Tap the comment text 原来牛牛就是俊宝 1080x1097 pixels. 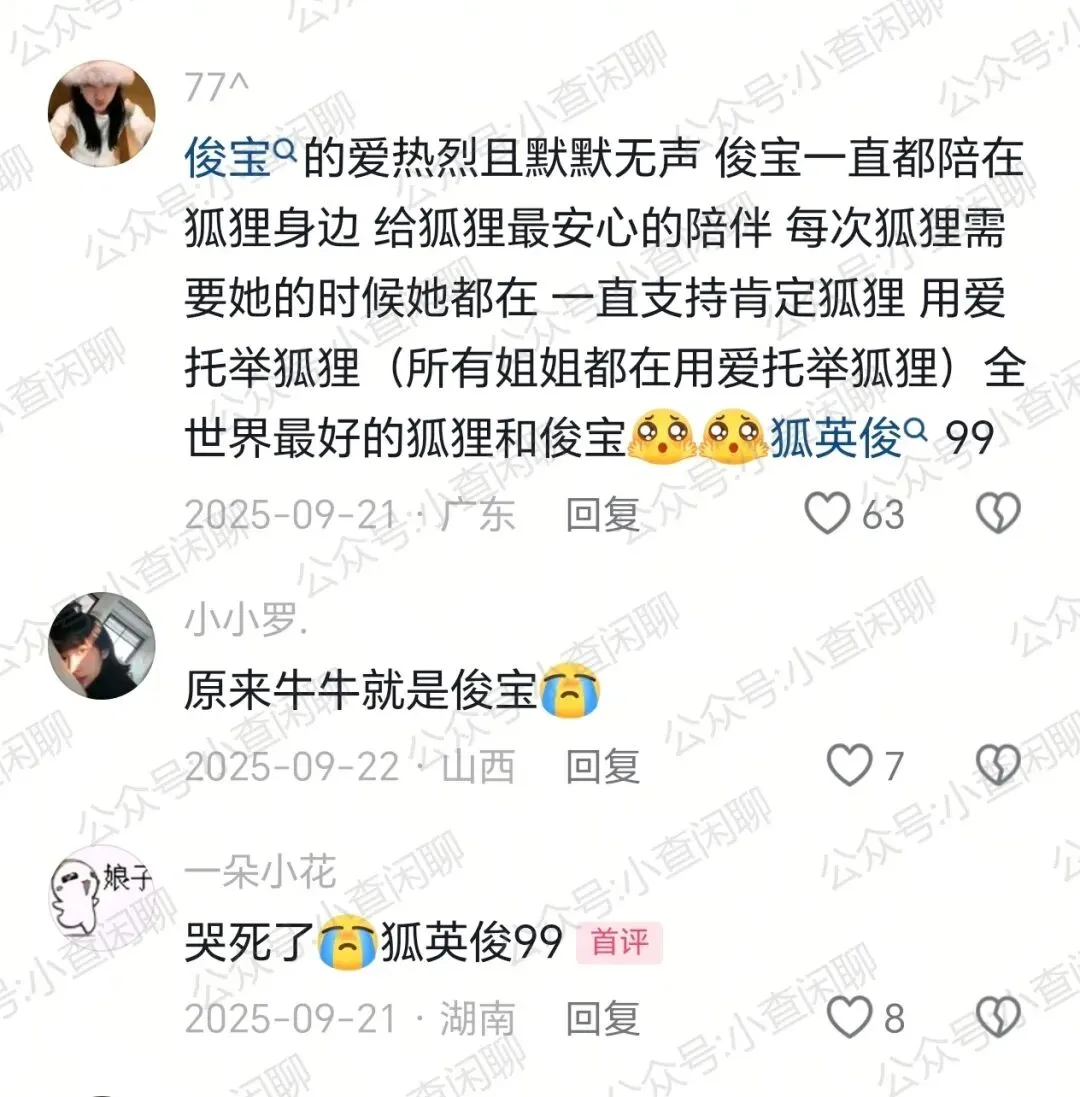(x=361, y=691)
